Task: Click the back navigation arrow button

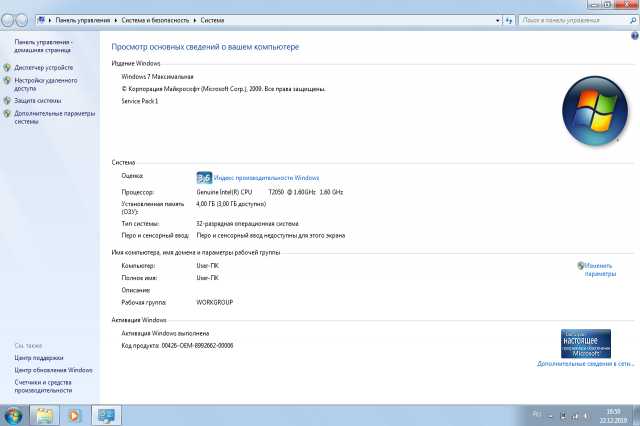Action: pos(8,20)
